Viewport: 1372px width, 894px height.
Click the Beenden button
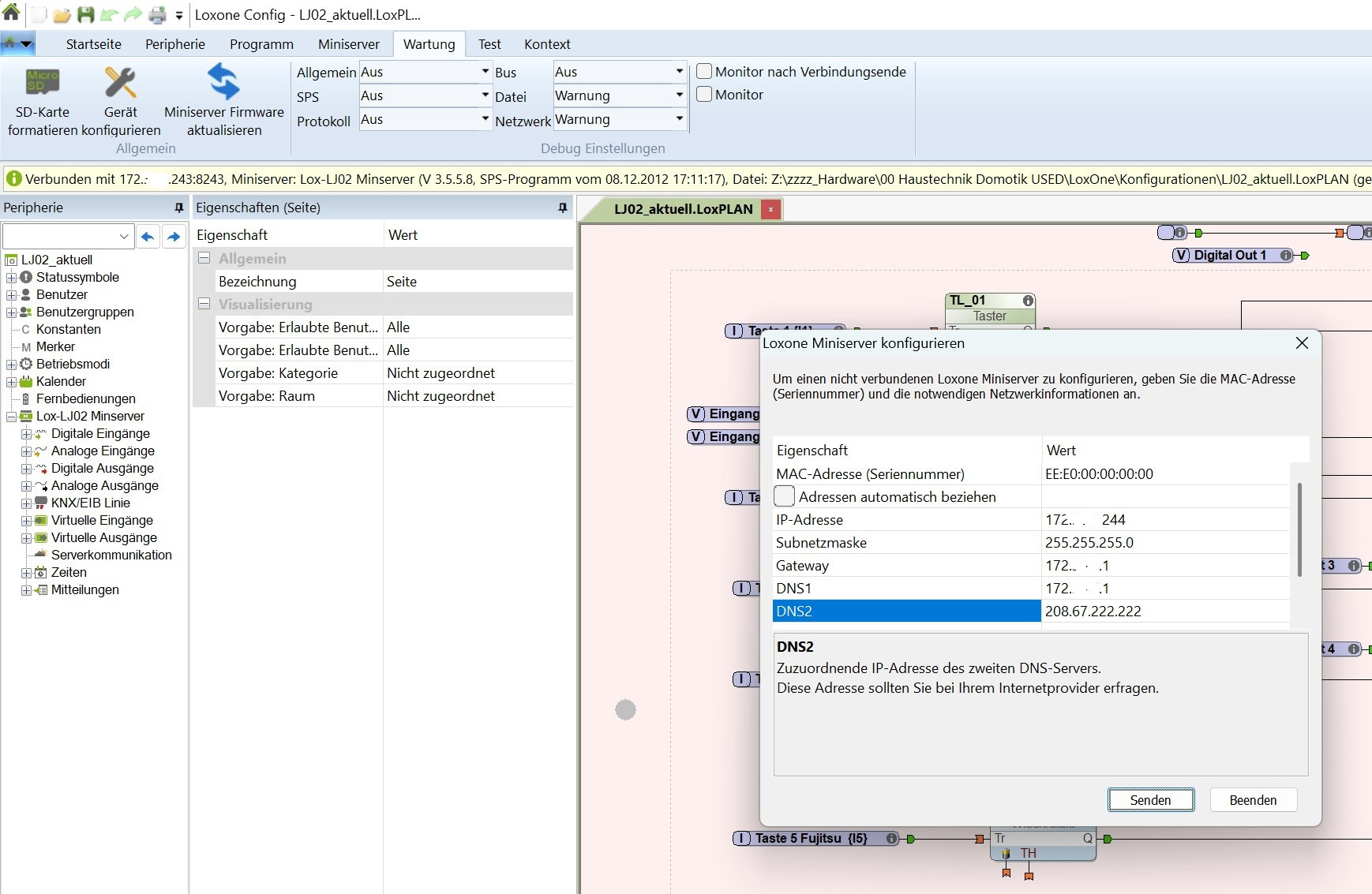click(1252, 800)
